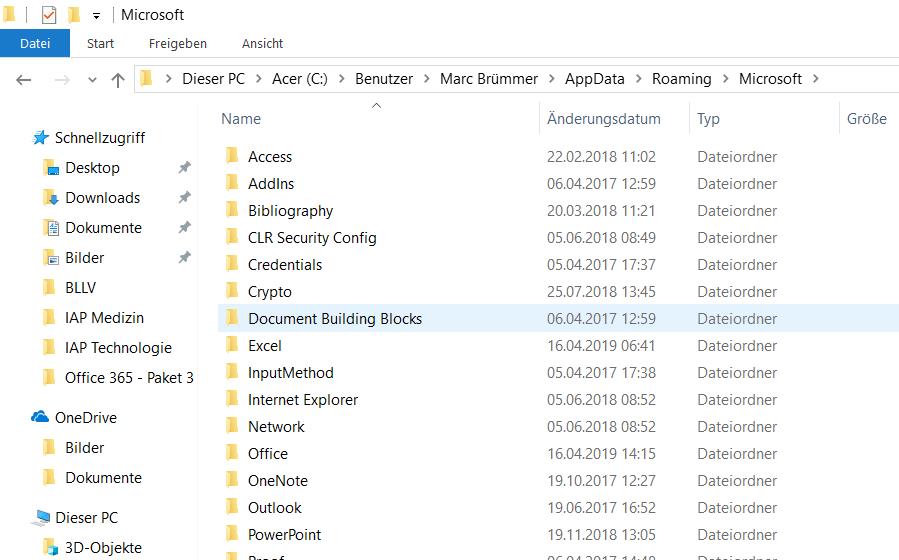The width and height of the screenshot is (899, 560).
Task: Select Office 365 - Paket 3 folder
Action: (129, 378)
